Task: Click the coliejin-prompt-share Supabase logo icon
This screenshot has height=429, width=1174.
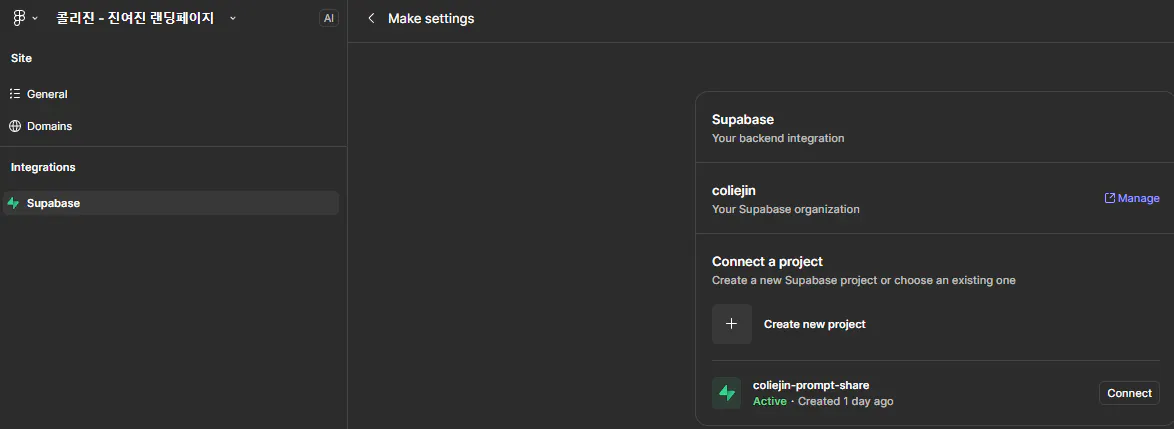Action: [x=726, y=393]
